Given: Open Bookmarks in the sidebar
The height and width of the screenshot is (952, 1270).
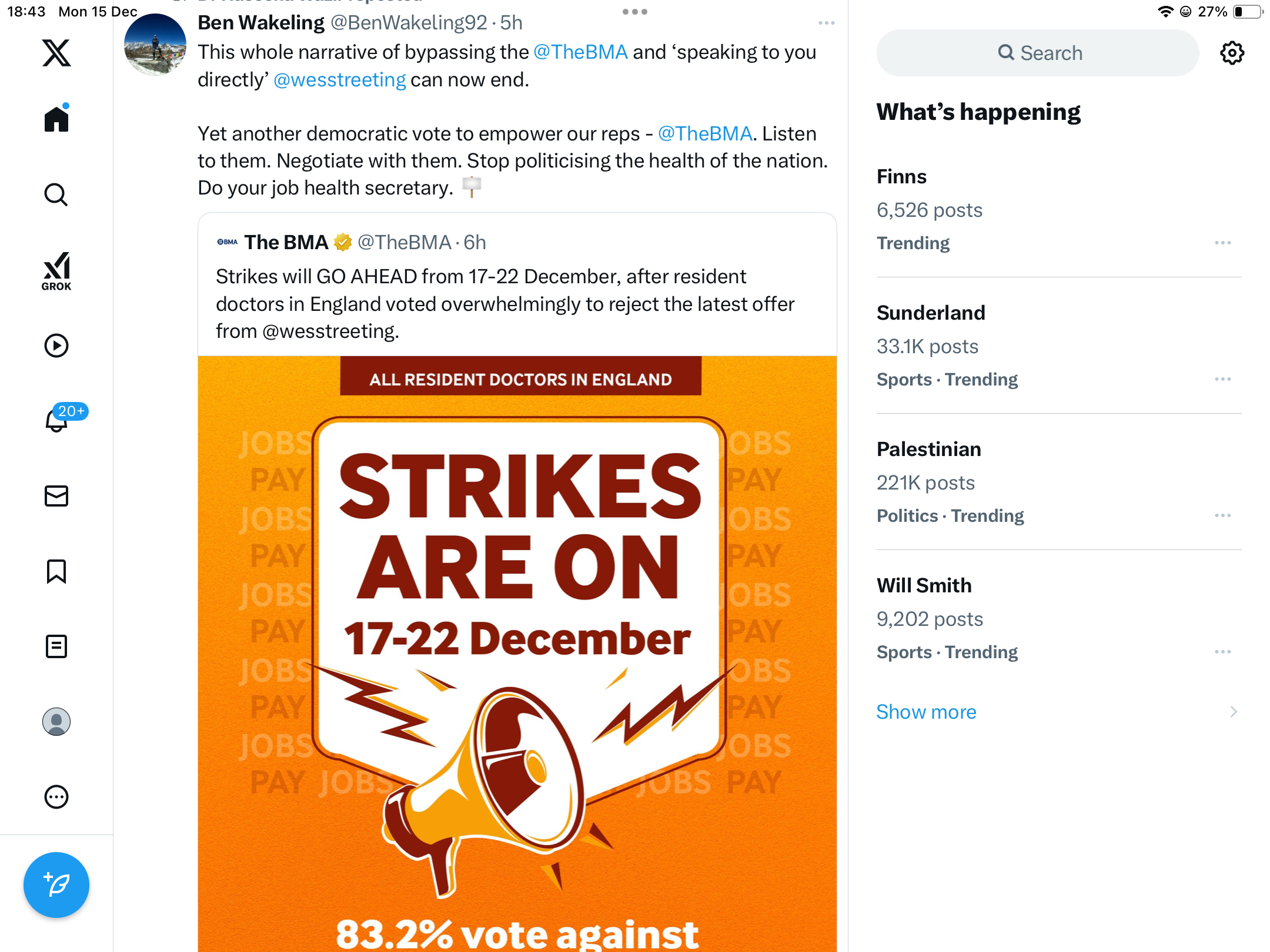Looking at the screenshot, I should pyautogui.click(x=56, y=571).
